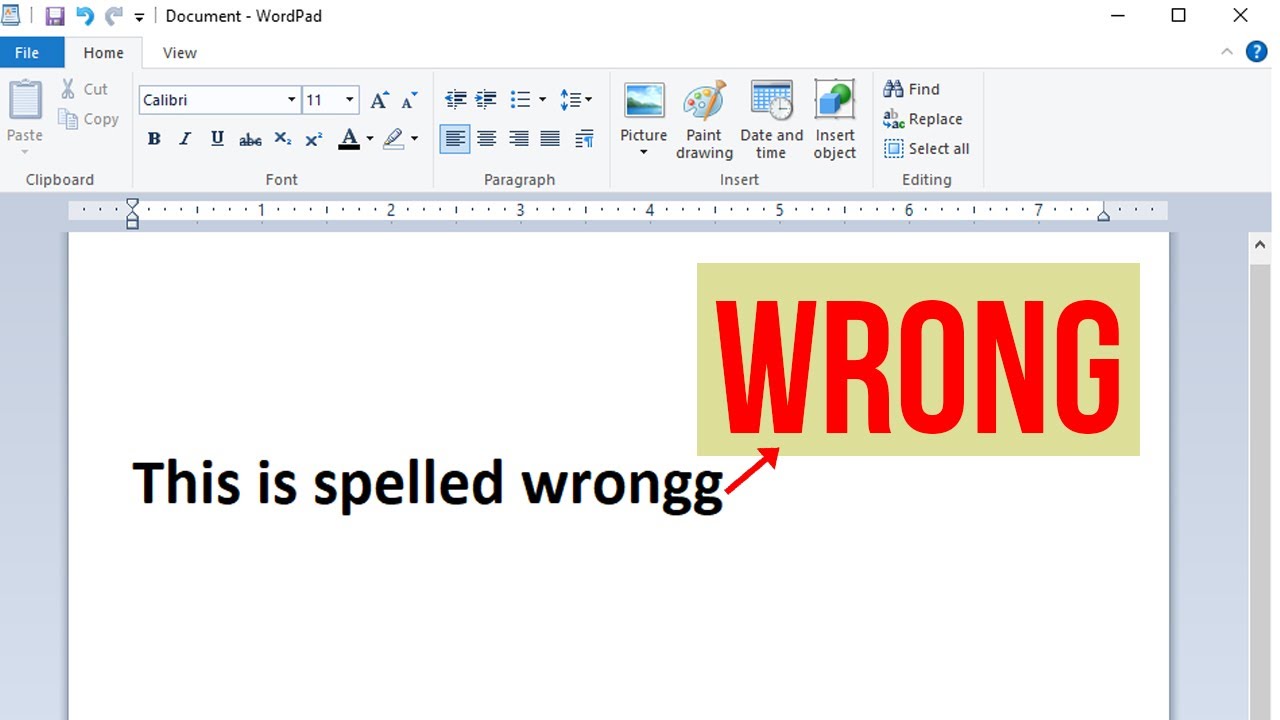1280x720 pixels.
Task: Open the line spacing dropdown
Action: [x=575, y=100]
